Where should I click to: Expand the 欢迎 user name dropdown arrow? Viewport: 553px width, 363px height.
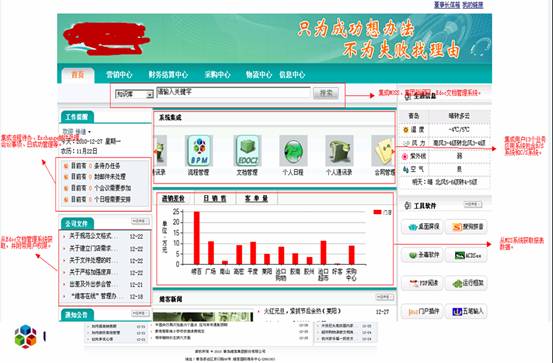89,132
